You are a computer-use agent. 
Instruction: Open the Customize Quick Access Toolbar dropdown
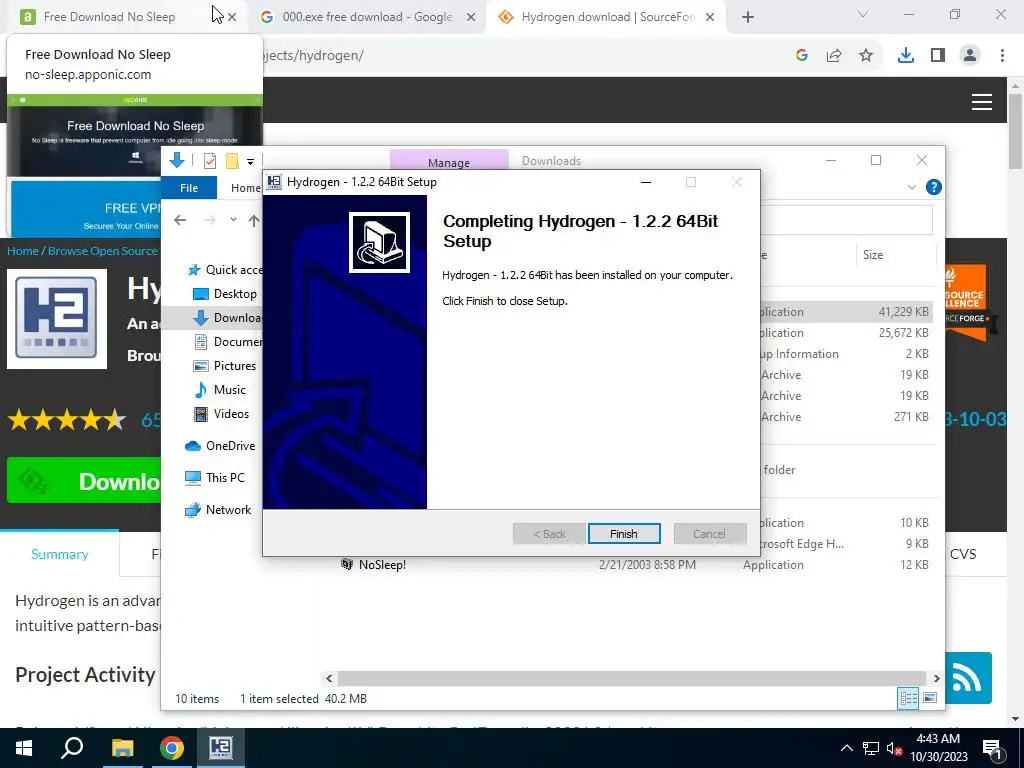pos(250,161)
